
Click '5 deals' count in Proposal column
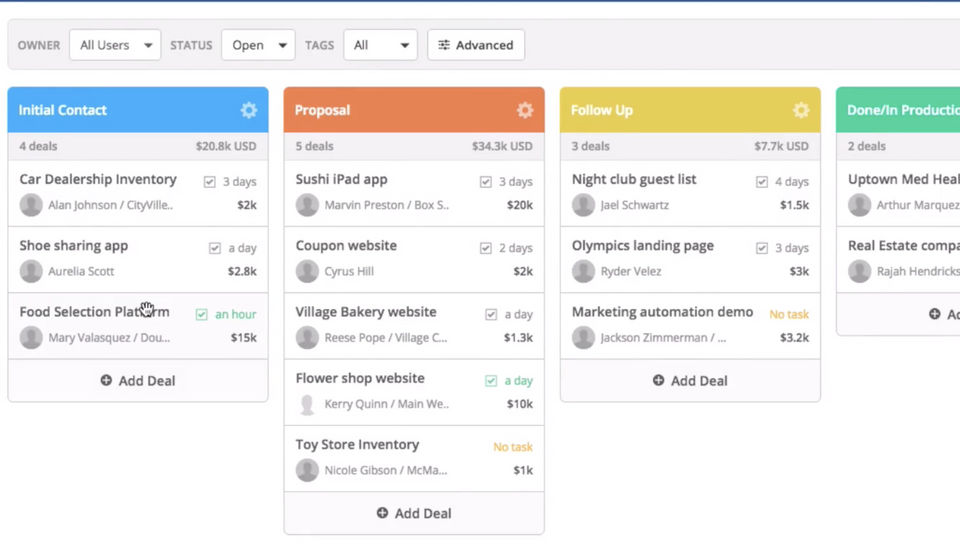(x=314, y=146)
